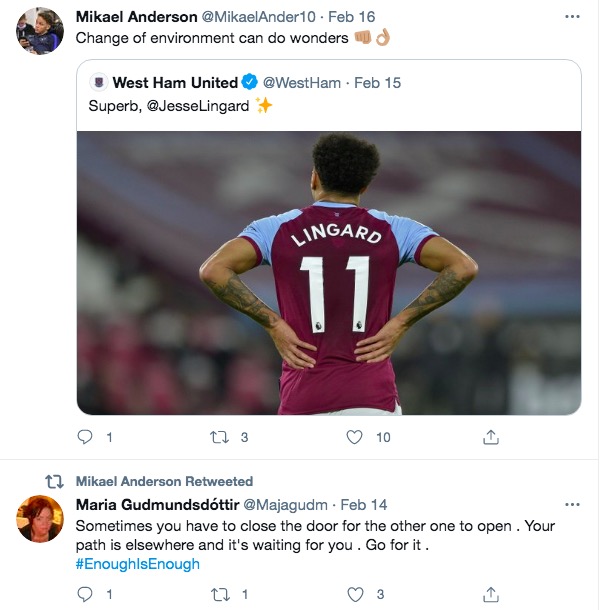
Task: Retweet Maria Gudmundsdóttir's tweet
Action: [220, 594]
